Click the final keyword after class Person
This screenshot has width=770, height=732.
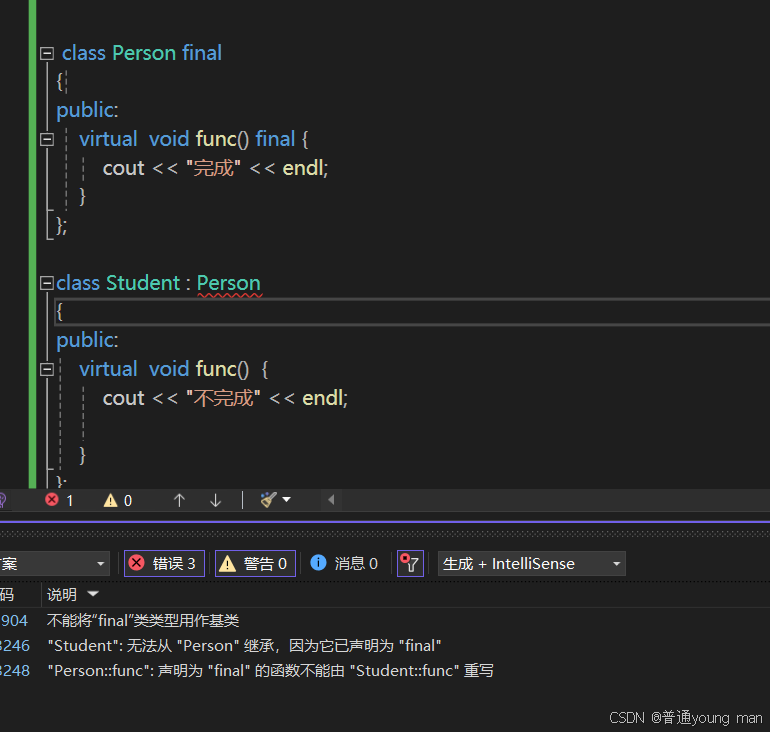click(x=202, y=53)
